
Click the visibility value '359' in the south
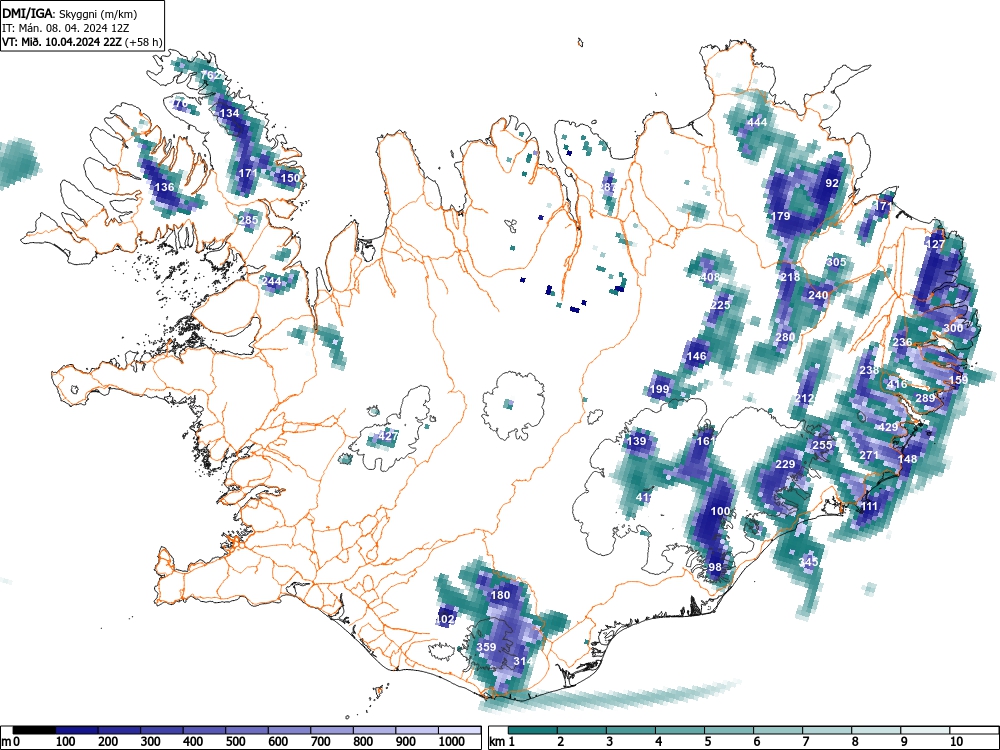(487, 647)
